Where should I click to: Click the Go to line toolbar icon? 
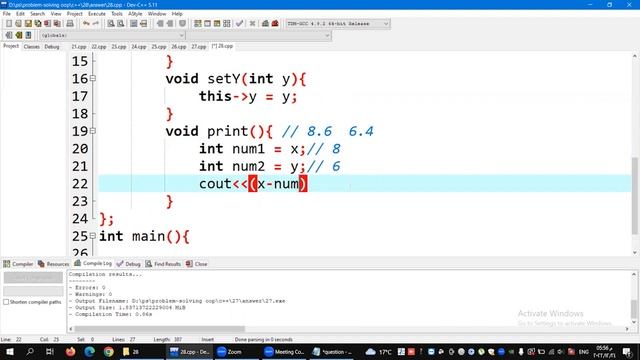[143, 24]
